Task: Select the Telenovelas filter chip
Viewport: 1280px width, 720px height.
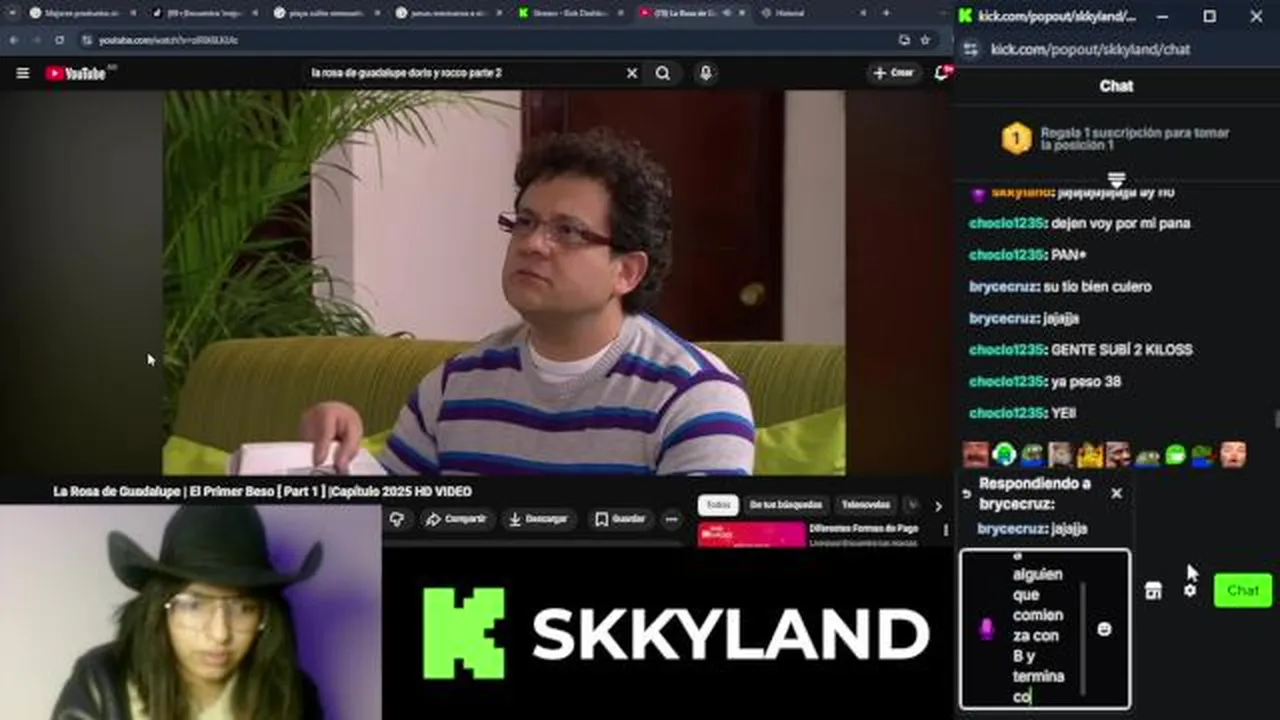Action: [x=866, y=505]
